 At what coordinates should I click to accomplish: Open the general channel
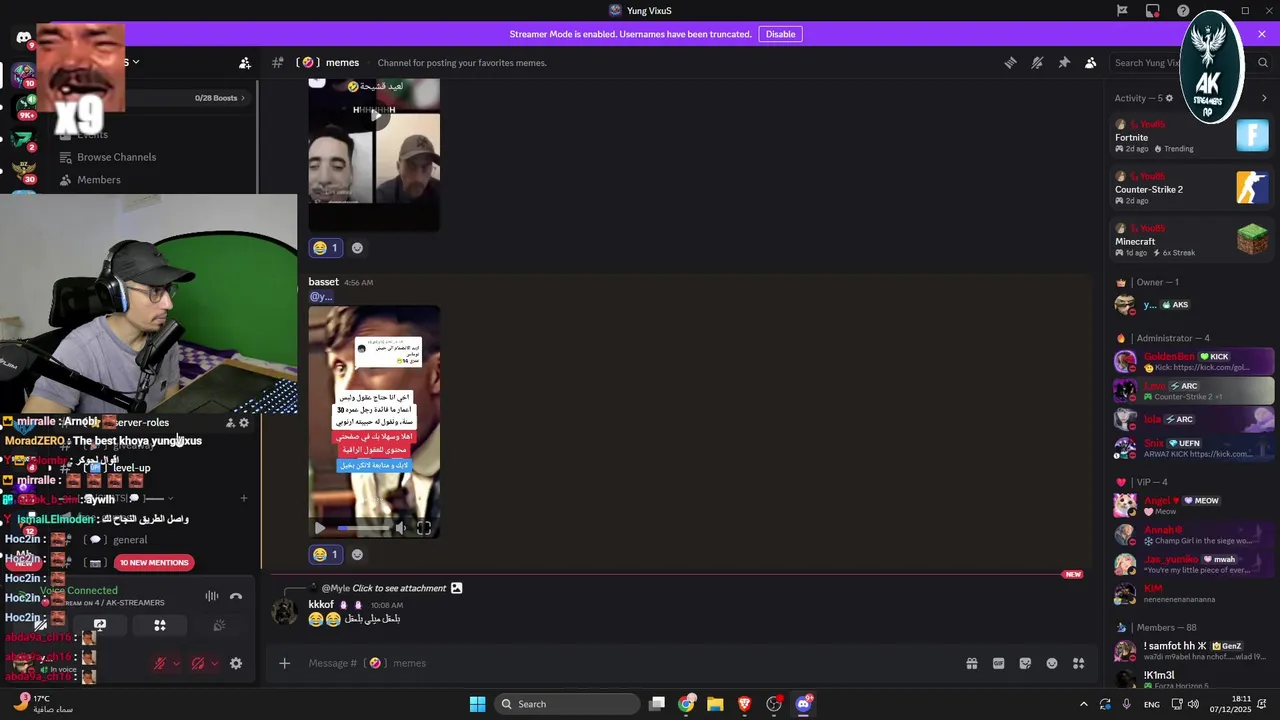click(x=130, y=540)
